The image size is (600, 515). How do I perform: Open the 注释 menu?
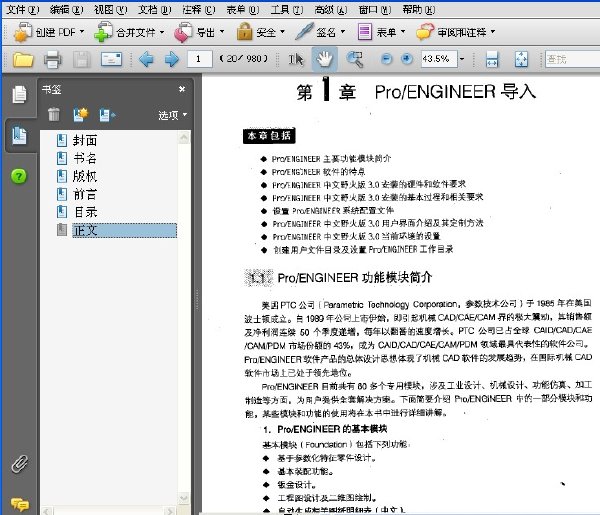199,10
